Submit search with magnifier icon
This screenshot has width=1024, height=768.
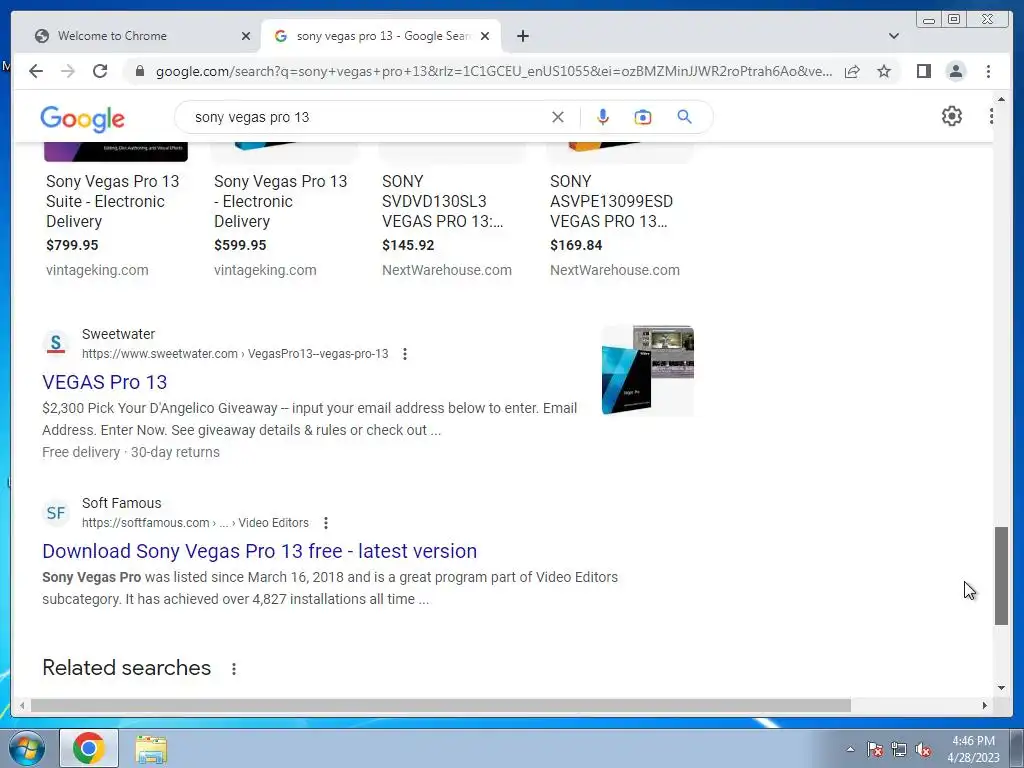[684, 117]
